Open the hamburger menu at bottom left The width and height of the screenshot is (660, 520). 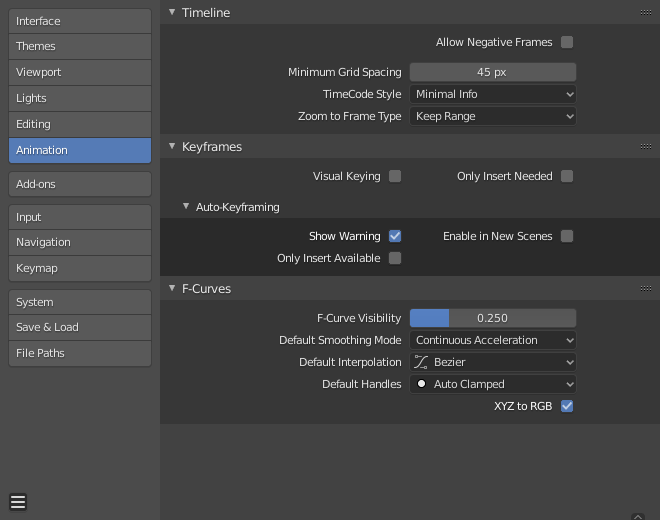[18, 502]
